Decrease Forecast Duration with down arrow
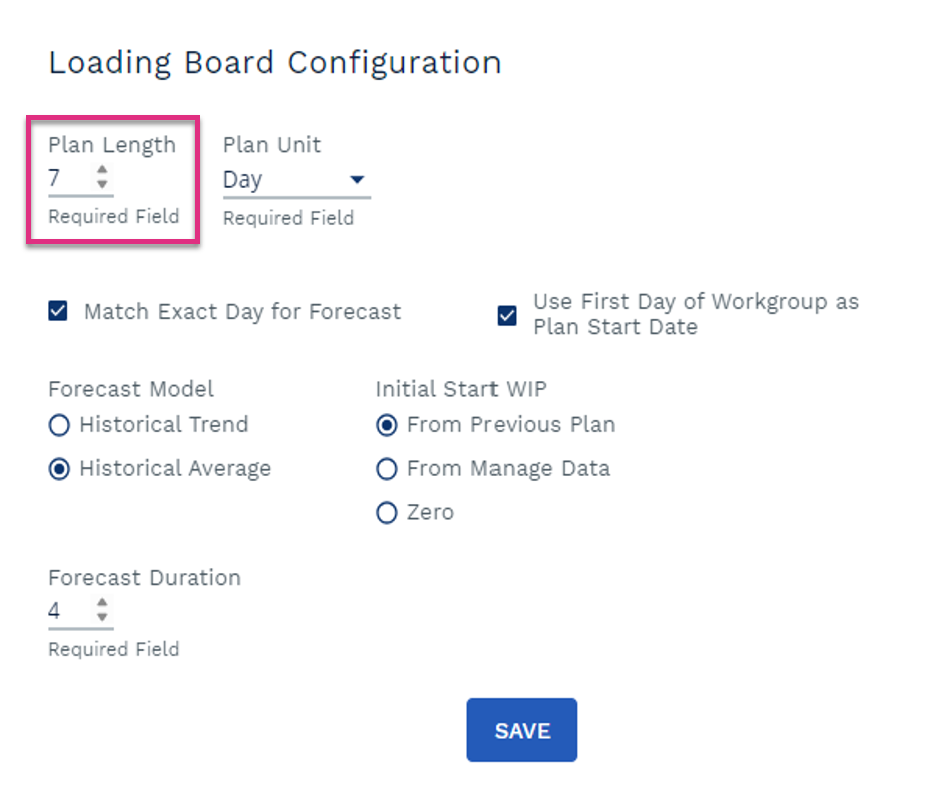926x794 pixels. pyautogui.click(x=102, y=617)
